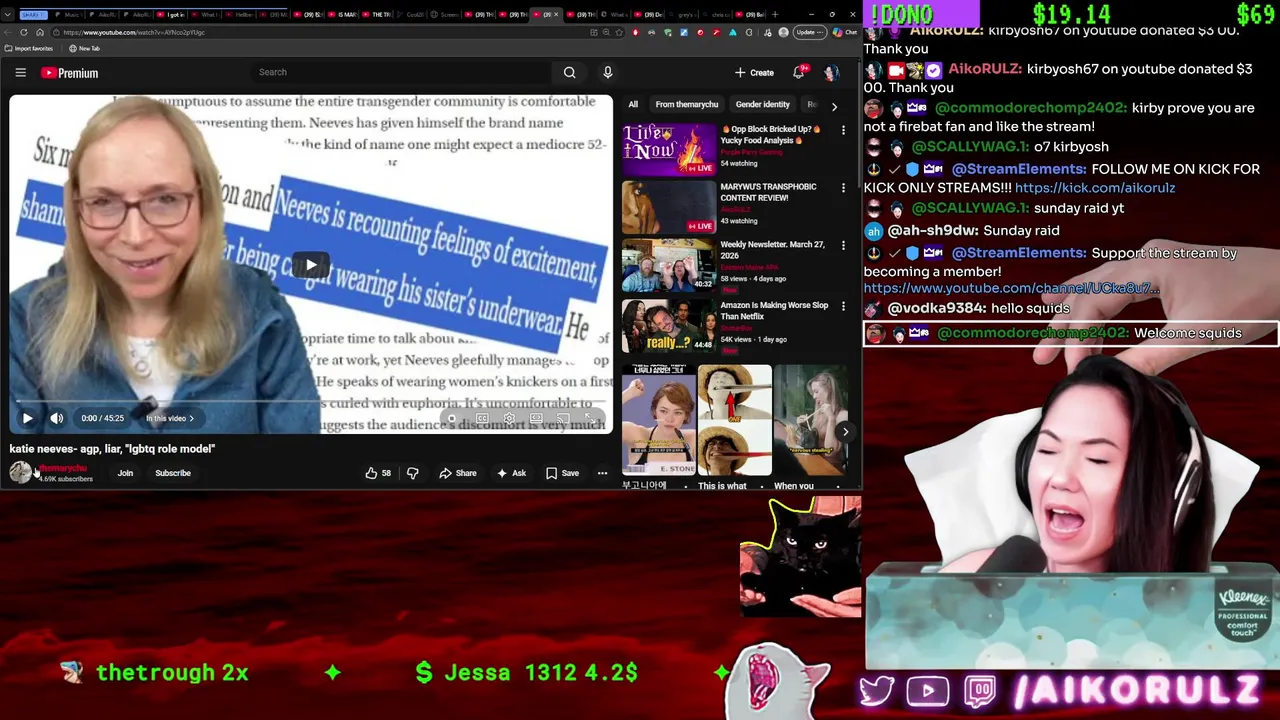Open the browser Chat copilot icon
The image size is (1280, 720).
[x=844, y=32]
